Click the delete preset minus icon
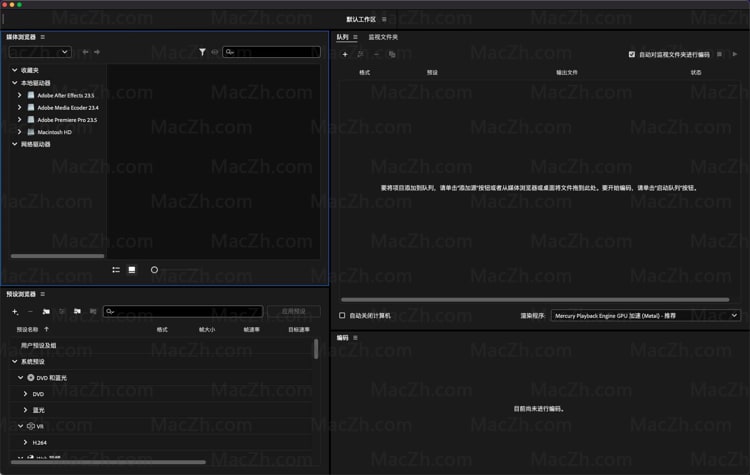750x475 pixels. pos(30,311)
